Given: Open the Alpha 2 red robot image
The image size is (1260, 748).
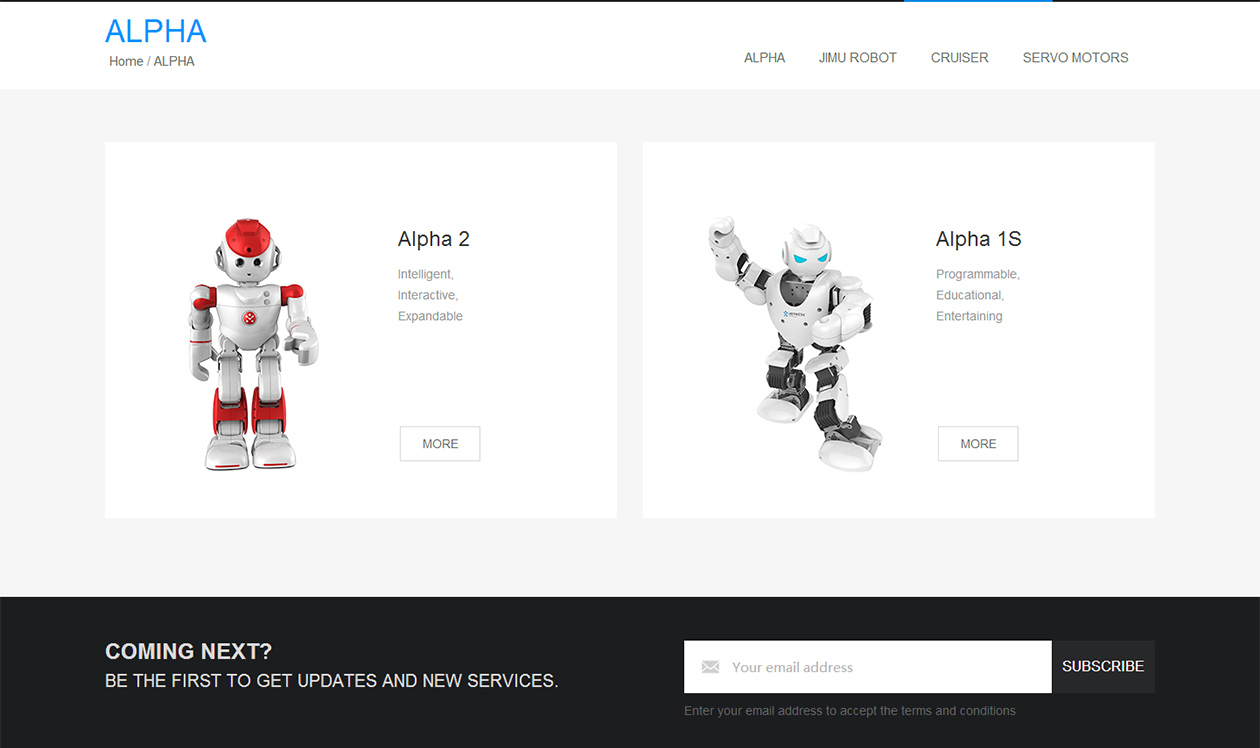Looking at the screenshot, I should (x=253, y=345).
